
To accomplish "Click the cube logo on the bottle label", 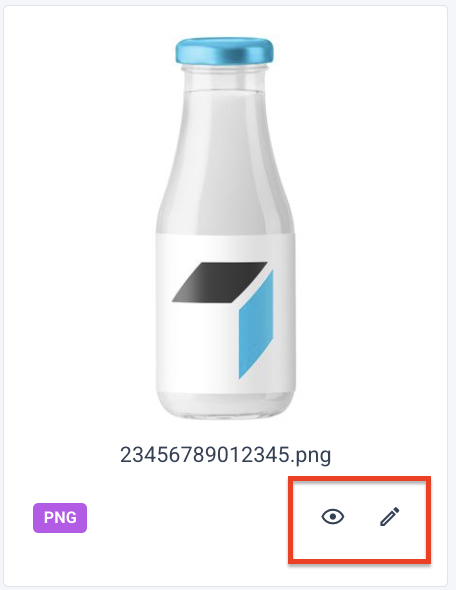I will tap(223, 320).
